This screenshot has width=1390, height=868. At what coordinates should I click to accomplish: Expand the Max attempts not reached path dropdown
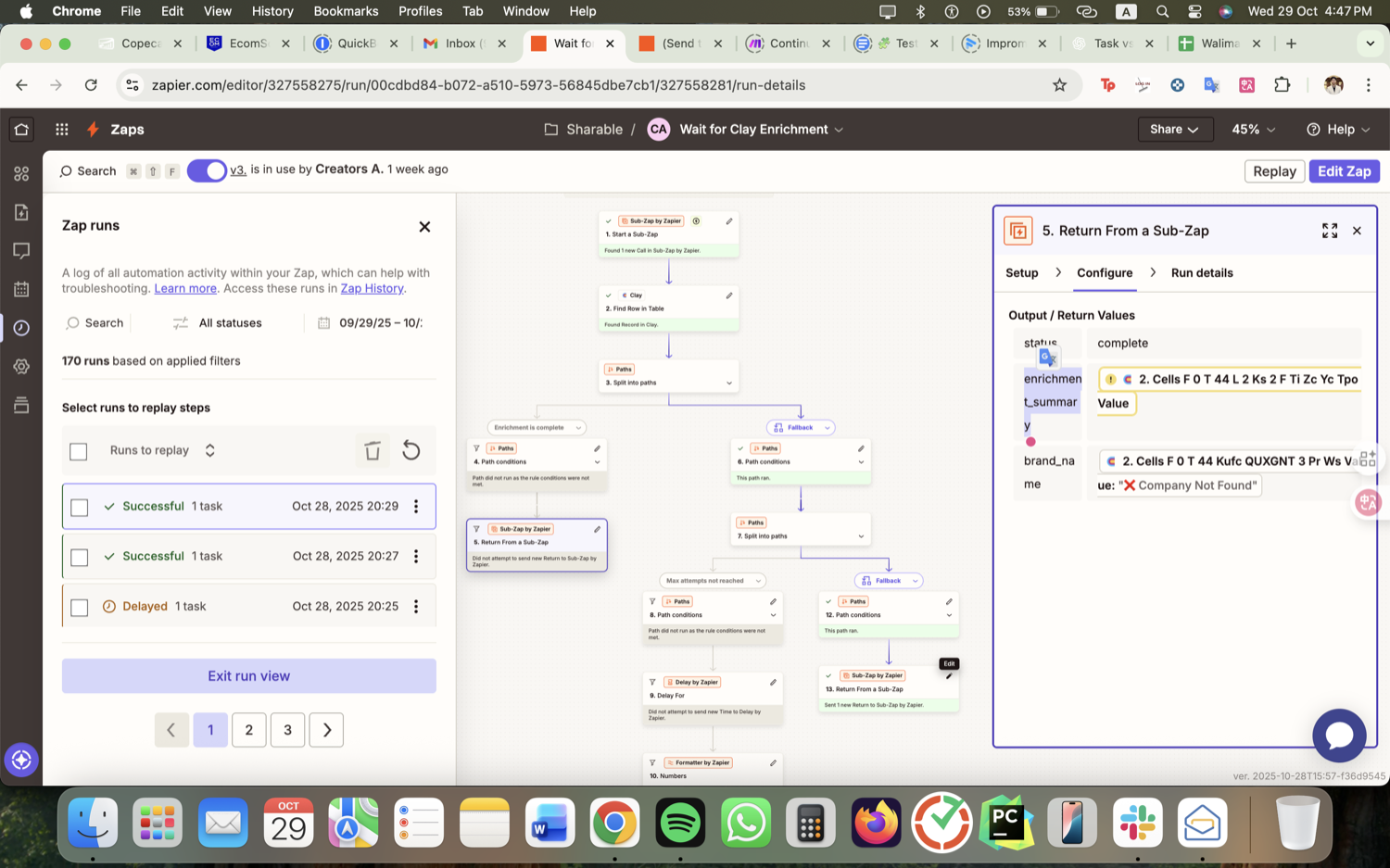coord(712,581)
